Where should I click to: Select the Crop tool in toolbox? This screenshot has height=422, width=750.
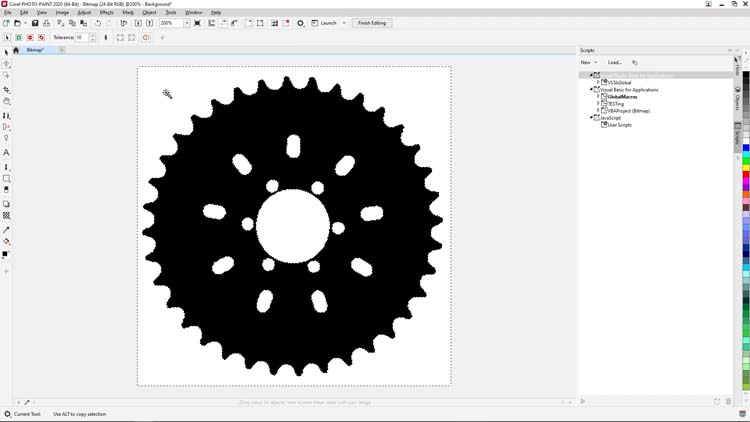[x=6, y=89]
